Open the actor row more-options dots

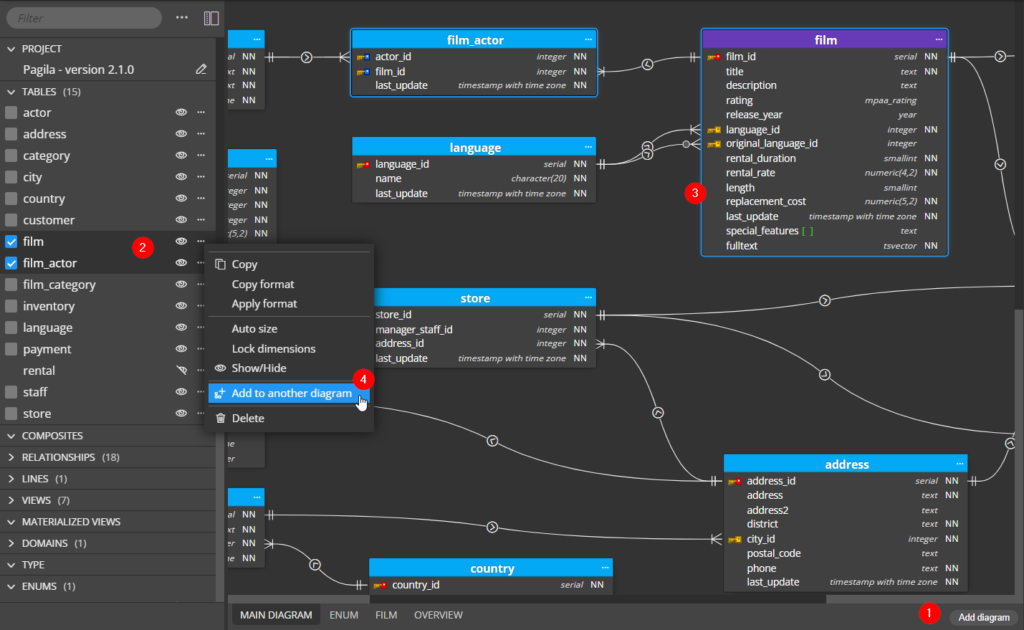tap(201, 112)
